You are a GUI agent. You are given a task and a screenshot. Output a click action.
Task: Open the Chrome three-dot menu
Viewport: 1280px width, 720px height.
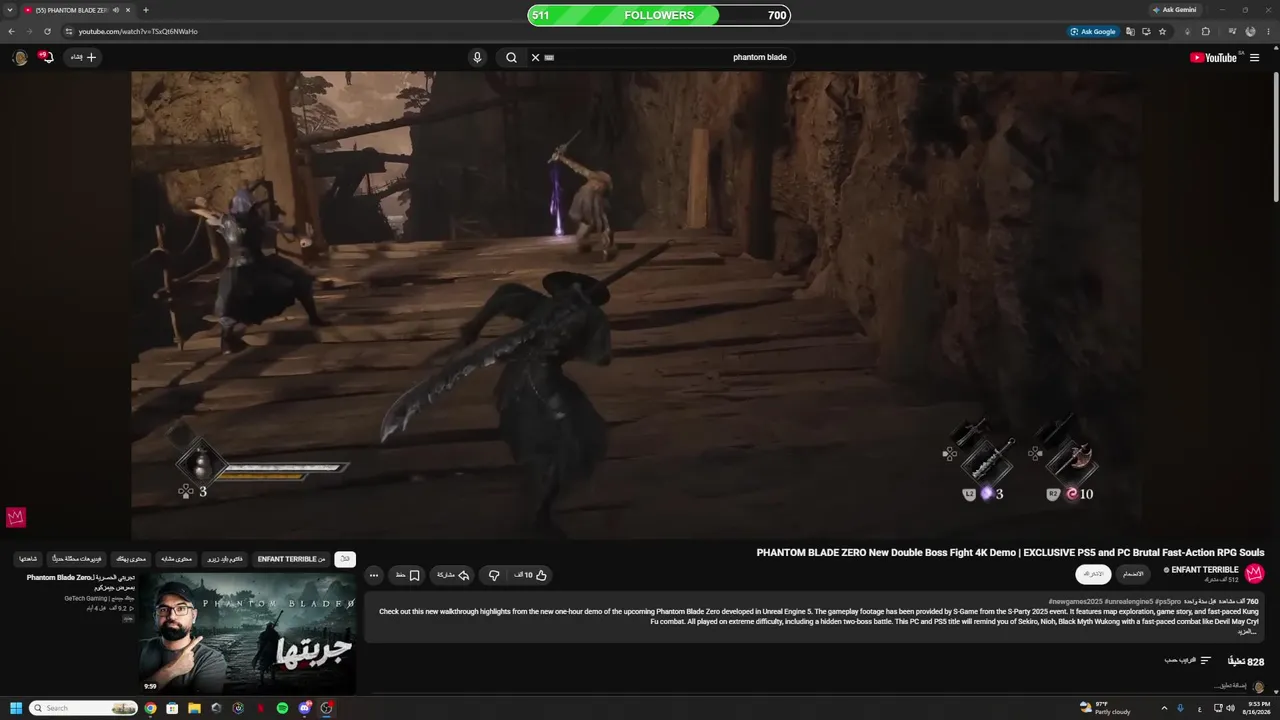click(x=1268, y=31)
